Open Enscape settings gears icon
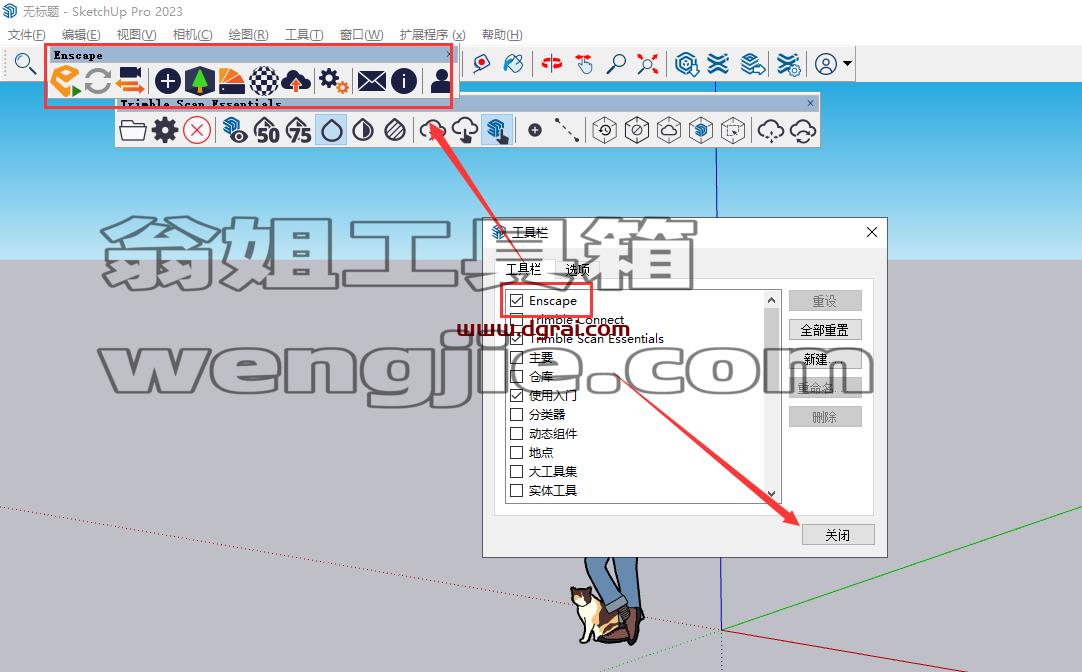This screenshot has width=1082, height=672. [x=333, y=81]
